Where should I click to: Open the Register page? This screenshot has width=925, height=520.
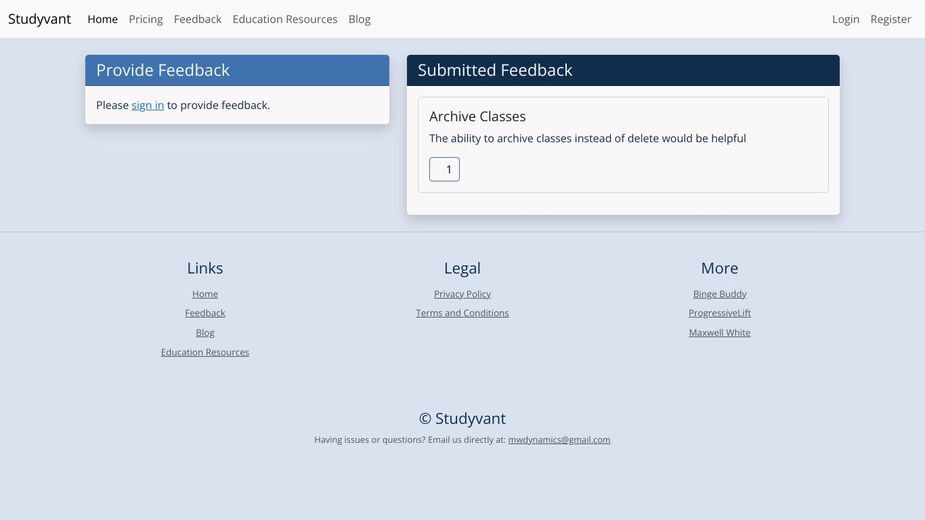[891, 19]
